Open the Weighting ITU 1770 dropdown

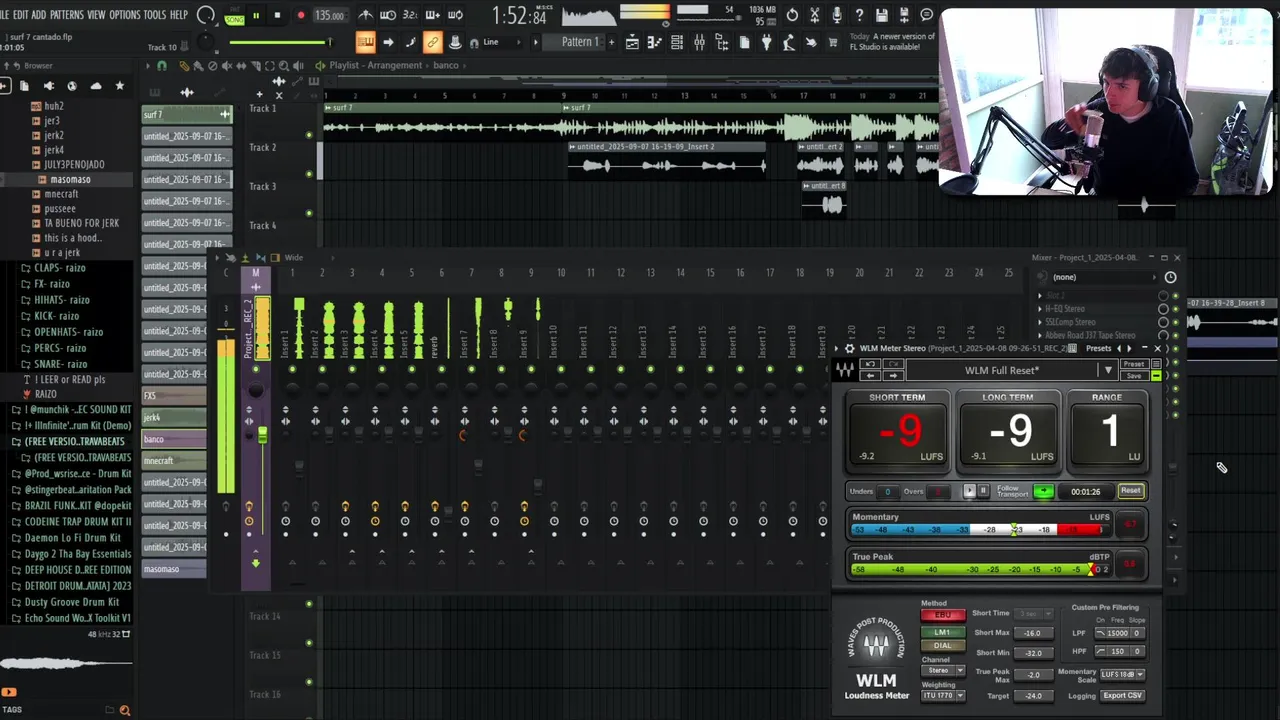943,695
